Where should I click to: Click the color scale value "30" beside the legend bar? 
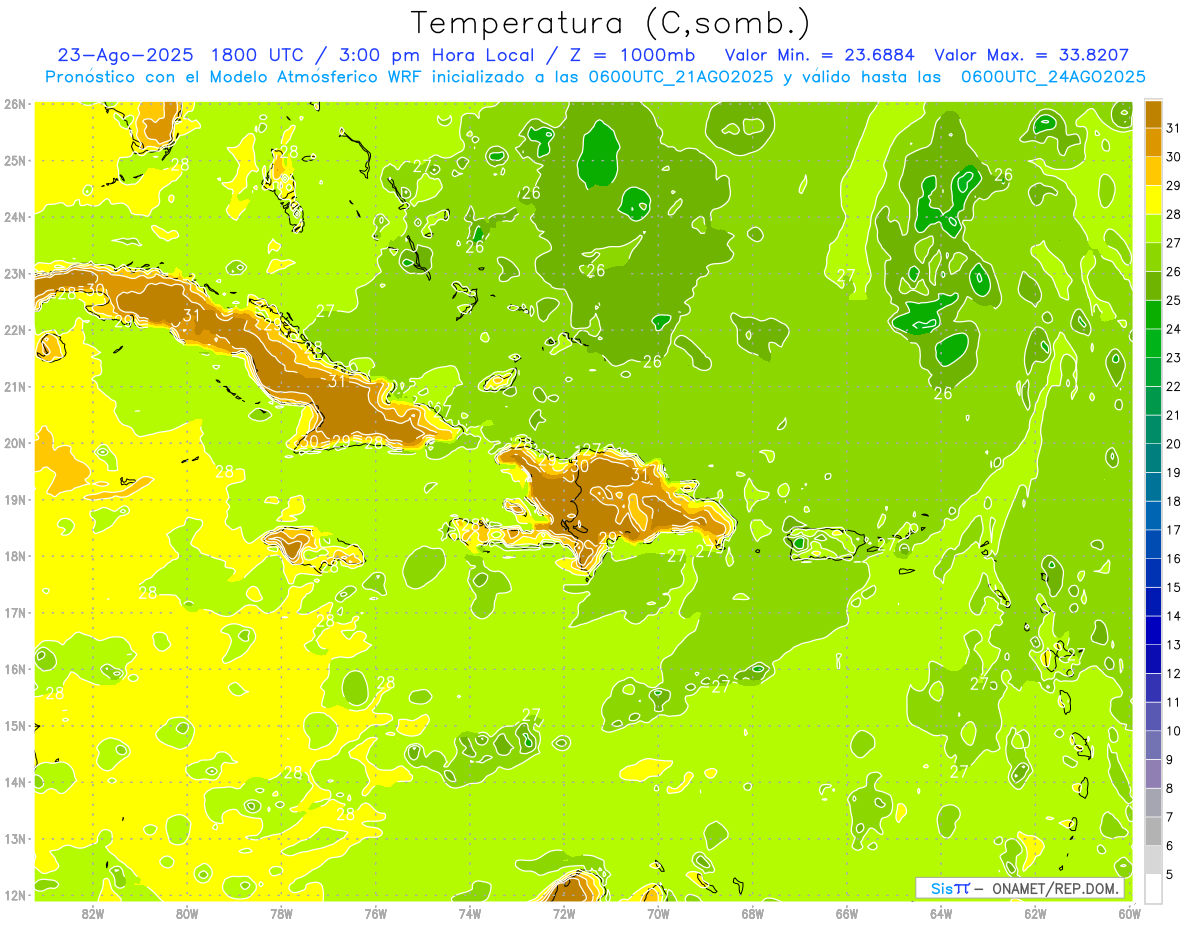1173,157
